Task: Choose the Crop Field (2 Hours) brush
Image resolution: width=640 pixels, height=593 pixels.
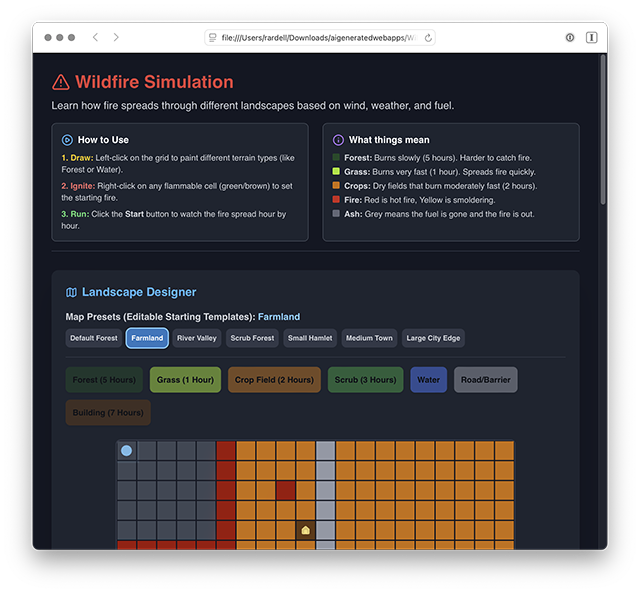Action: pos(274,380)
